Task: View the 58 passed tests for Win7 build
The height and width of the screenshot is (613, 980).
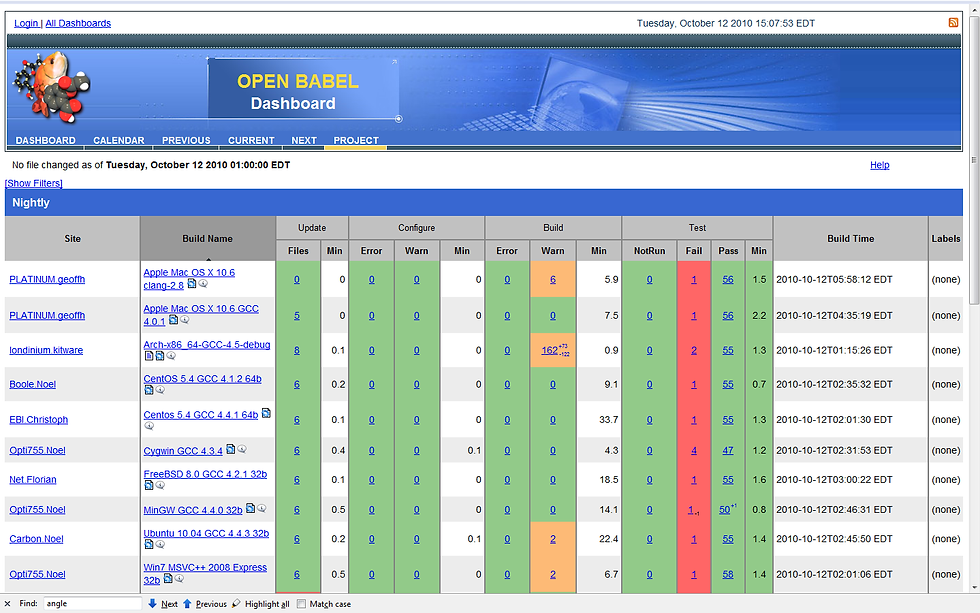Action: (728, 574)
